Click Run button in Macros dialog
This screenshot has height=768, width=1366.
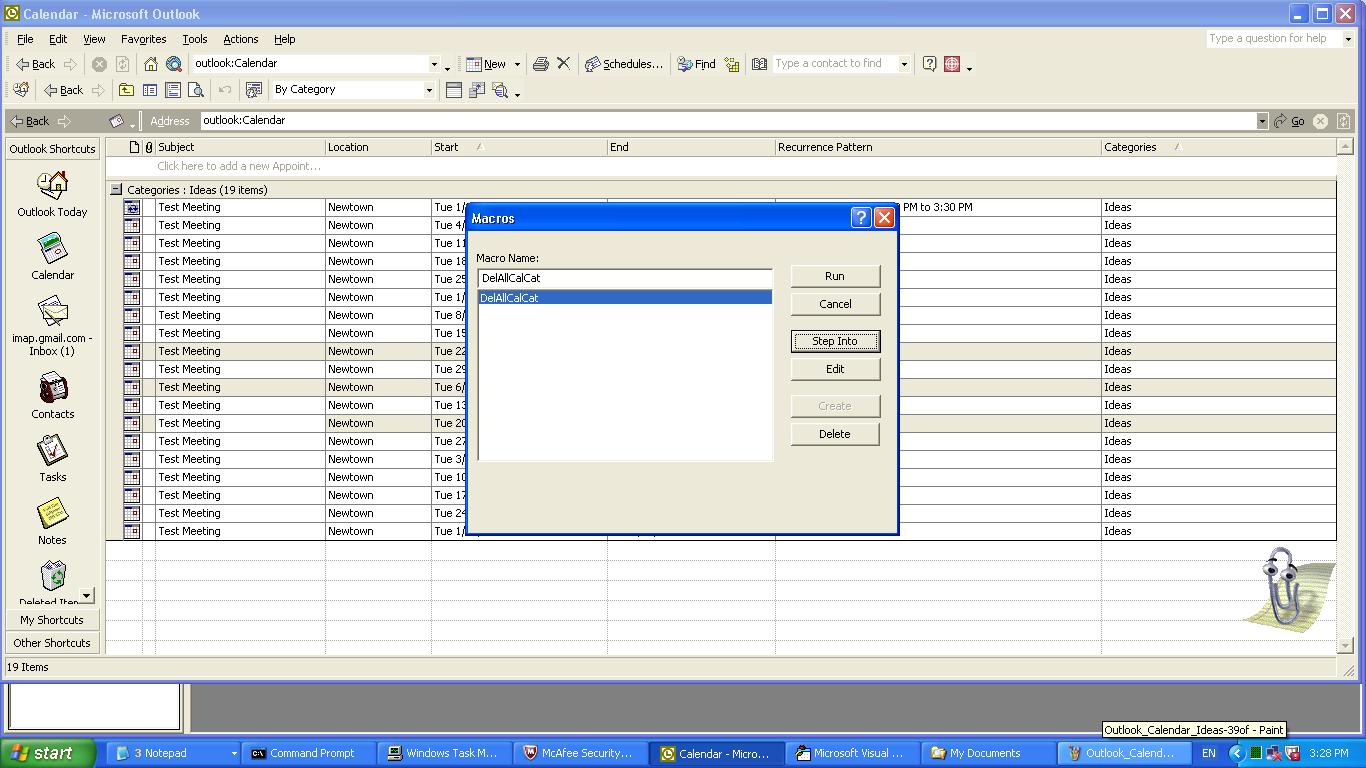pos(834,276)
